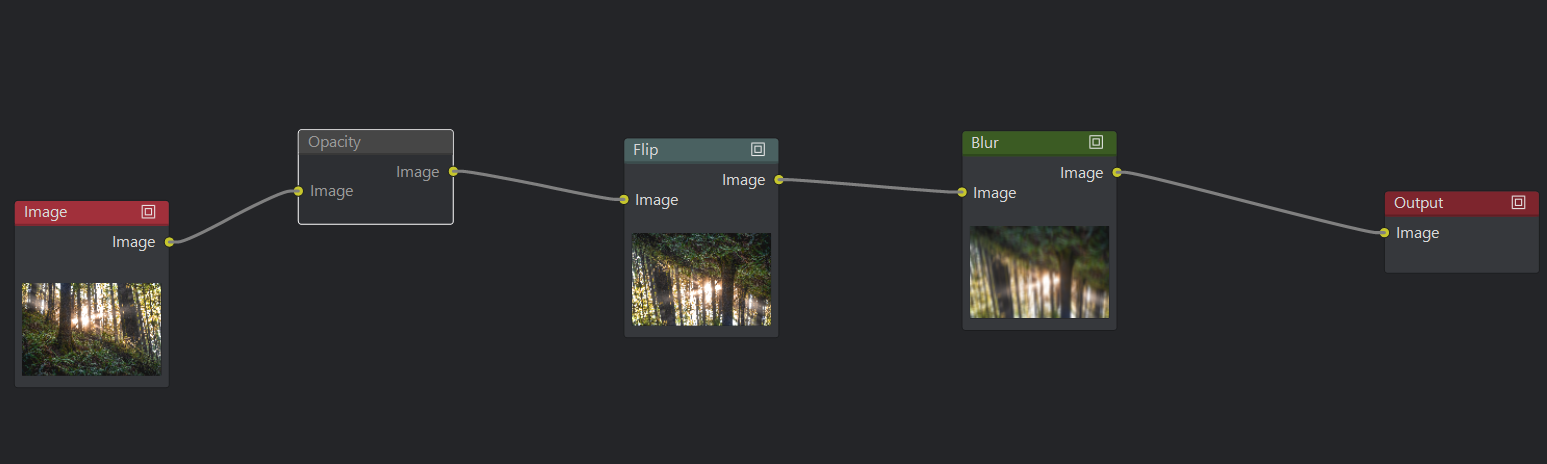1547x464 pixels.
Task: Click the 'Image' input label on Flip node
Action: click(657, 200)
